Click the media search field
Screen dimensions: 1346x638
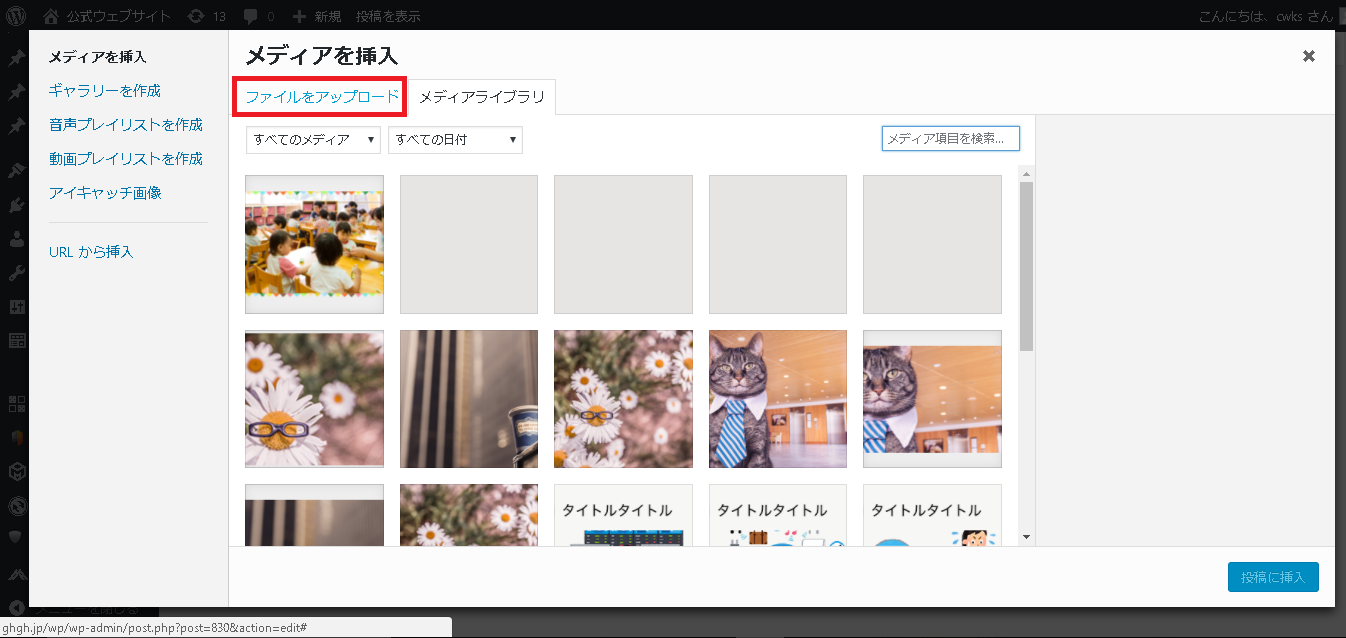point(951,138)
